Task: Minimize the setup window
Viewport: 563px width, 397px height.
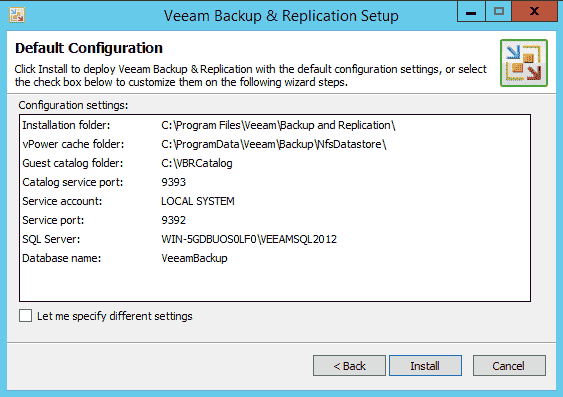Action: pos(471,11)
